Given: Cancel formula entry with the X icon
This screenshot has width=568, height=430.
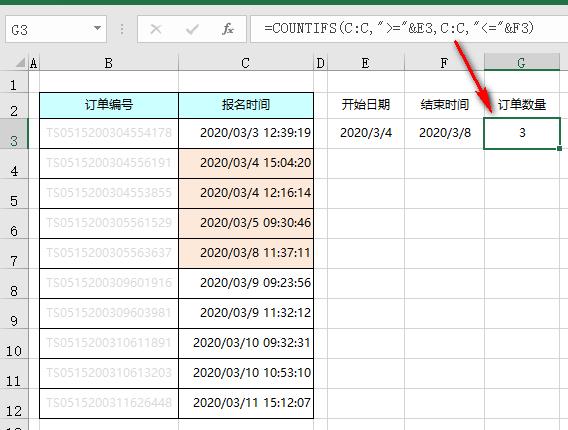Looking at the screenshot, I should (156, 29).
